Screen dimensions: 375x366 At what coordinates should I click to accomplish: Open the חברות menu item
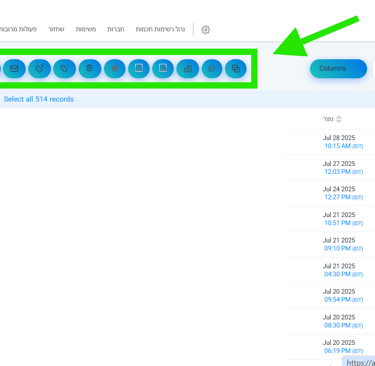116,29
